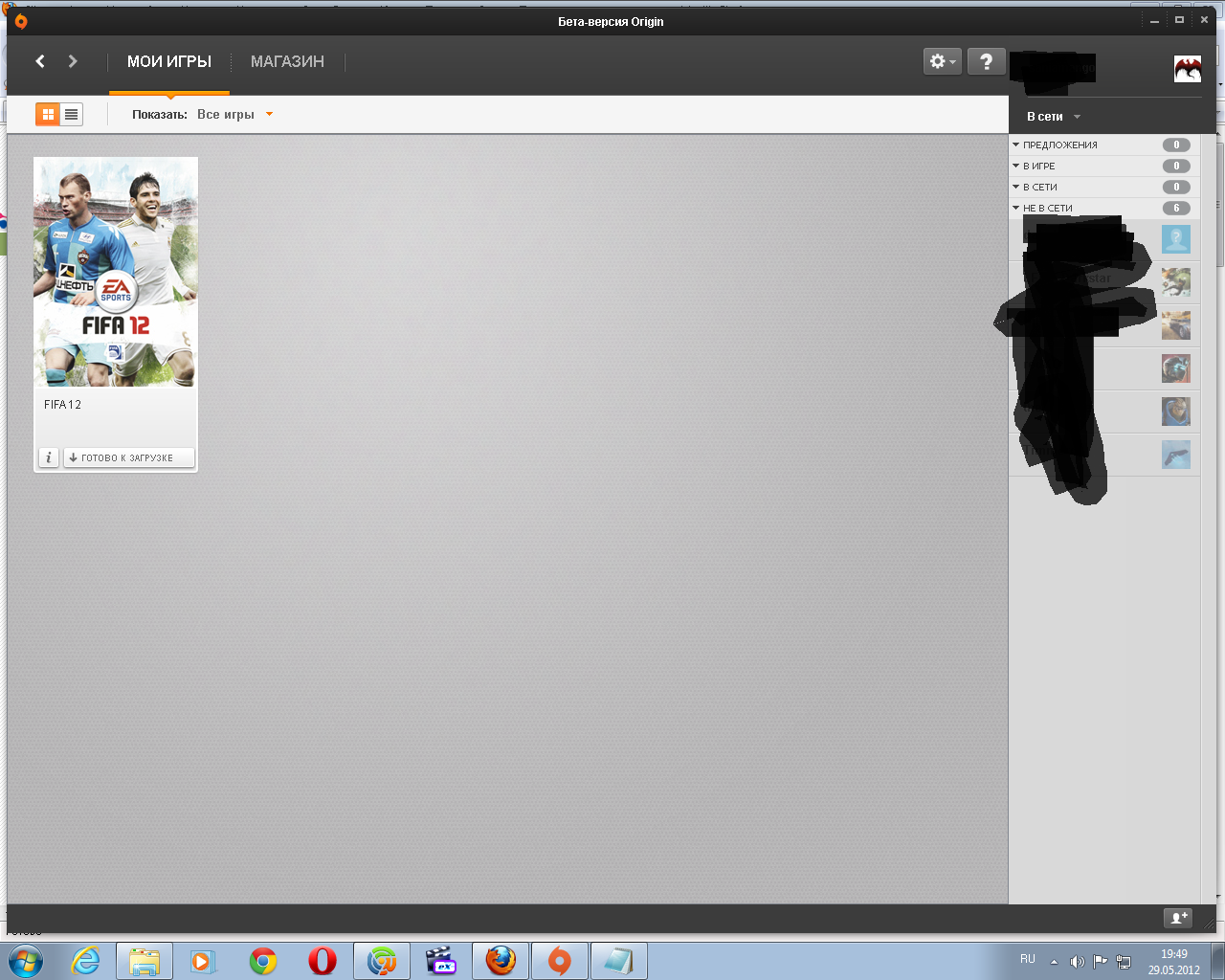Image resolution: width=1225 pixels, height=980 pixels.
Task: Open the network tray icon
Action: click(1124, 962)
